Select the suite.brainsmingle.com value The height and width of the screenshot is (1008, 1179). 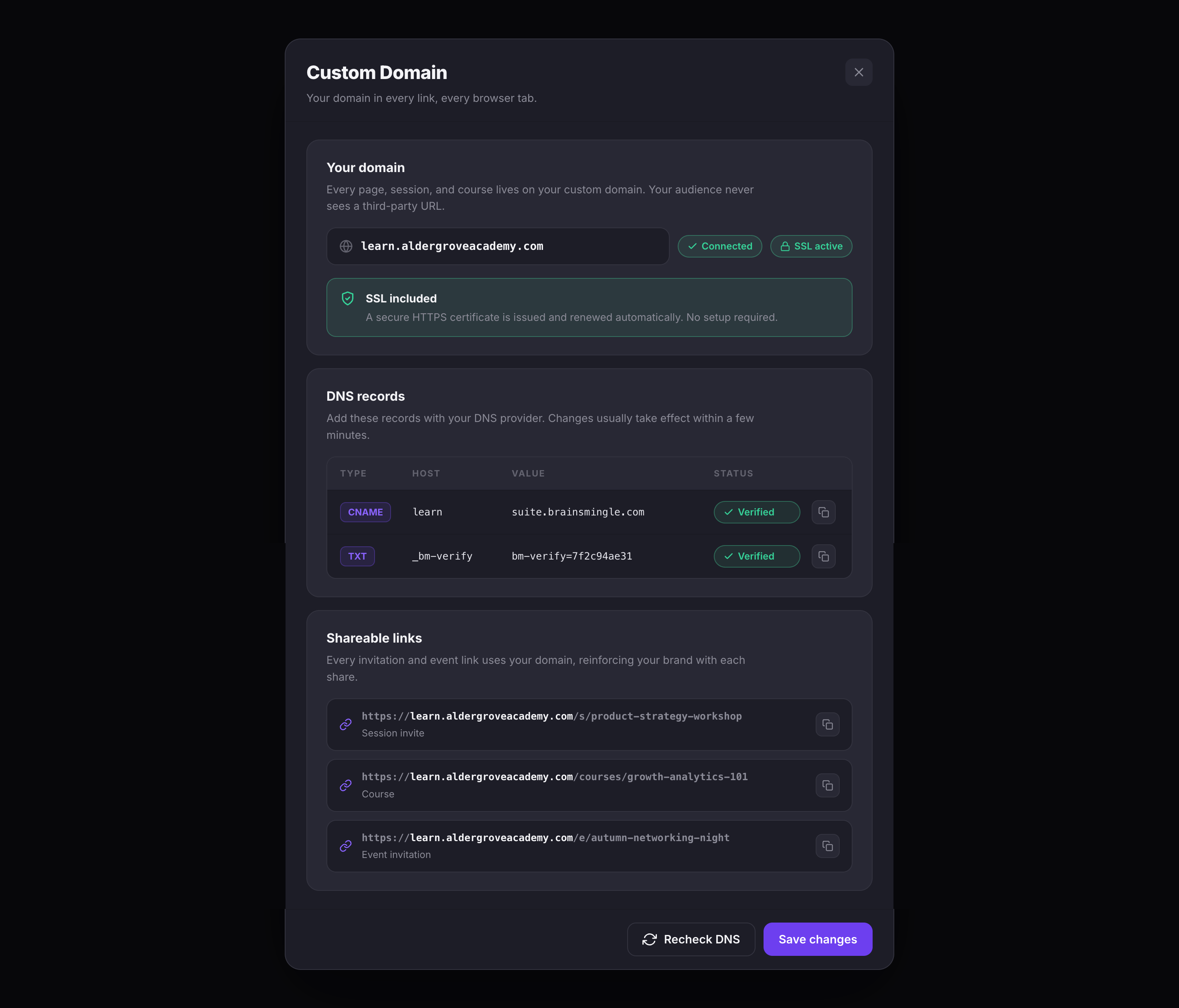[x=577, y=512]
